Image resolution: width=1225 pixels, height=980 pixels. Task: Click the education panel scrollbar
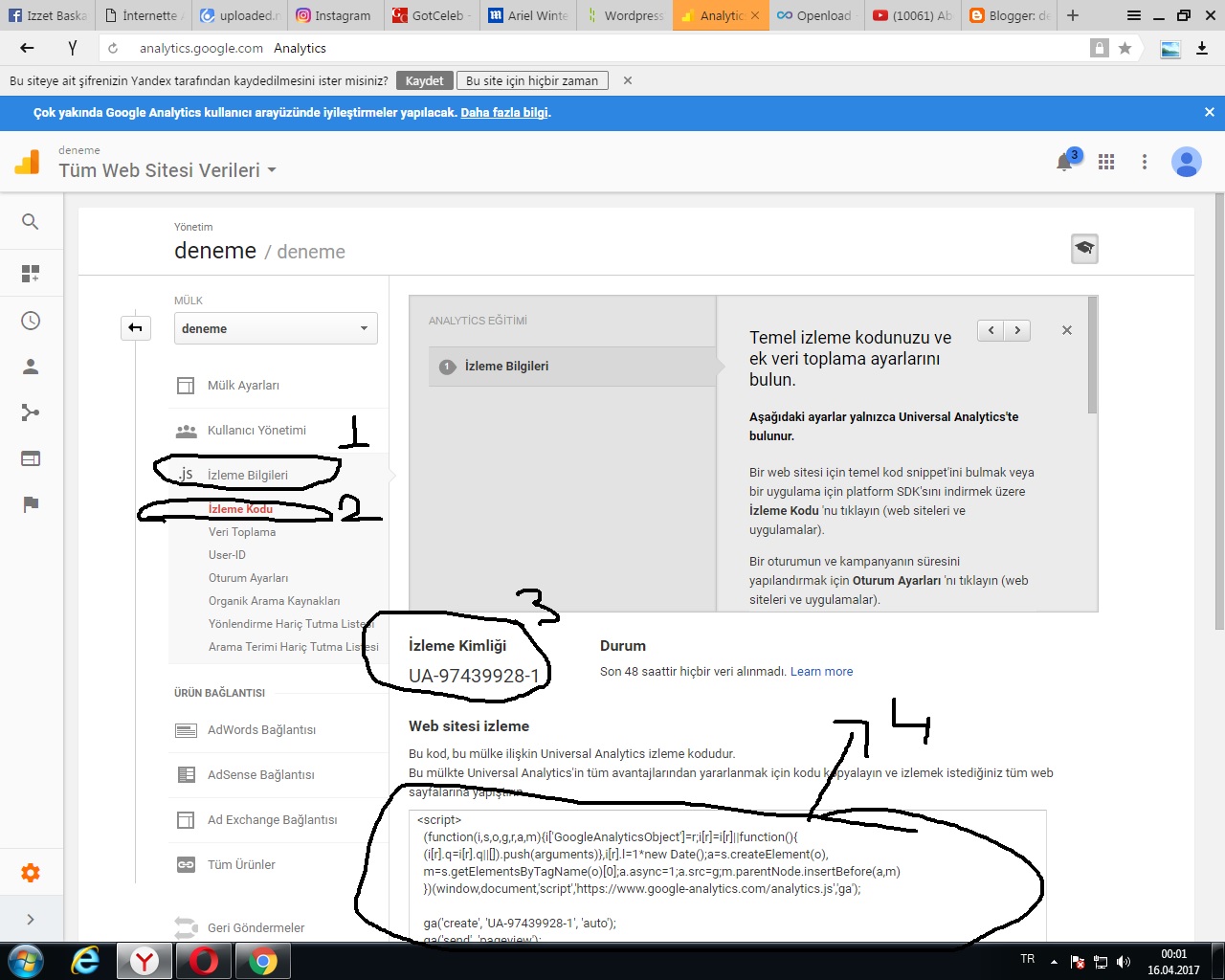tap(1093, 356)
